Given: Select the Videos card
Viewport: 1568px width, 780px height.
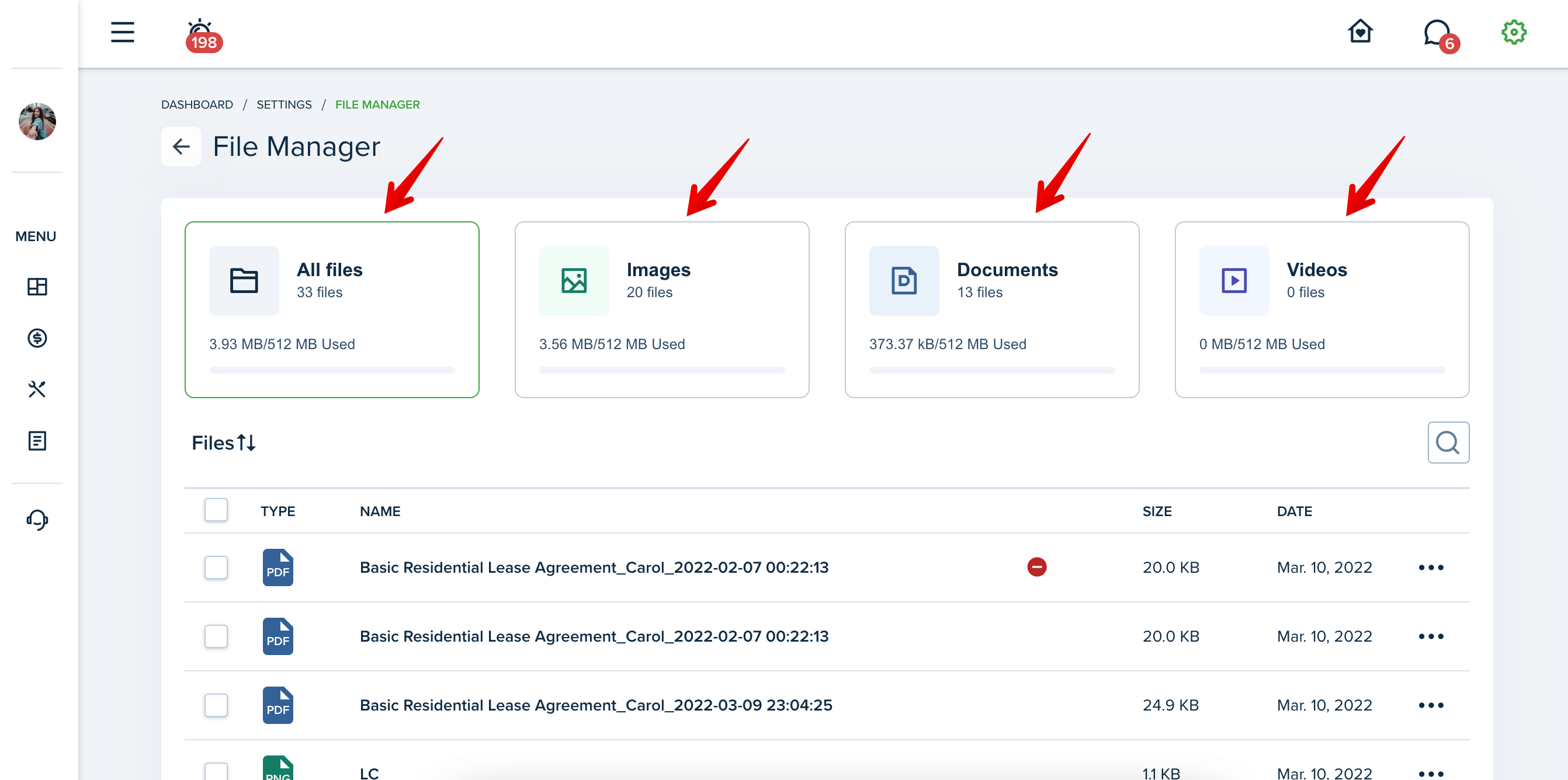Looking at the screenshot, I should 1321,309.
